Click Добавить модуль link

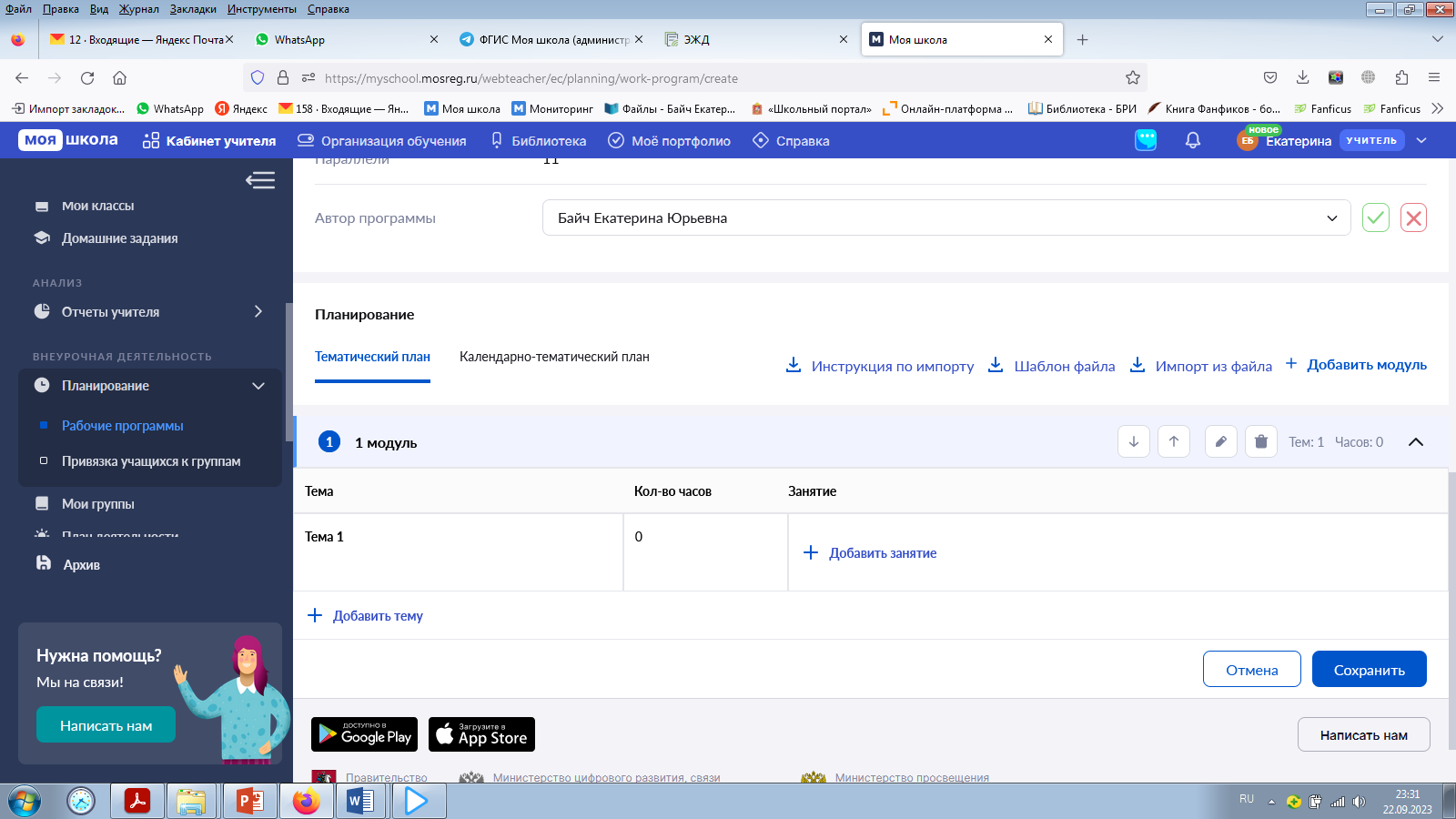[x=1356, y=364]
